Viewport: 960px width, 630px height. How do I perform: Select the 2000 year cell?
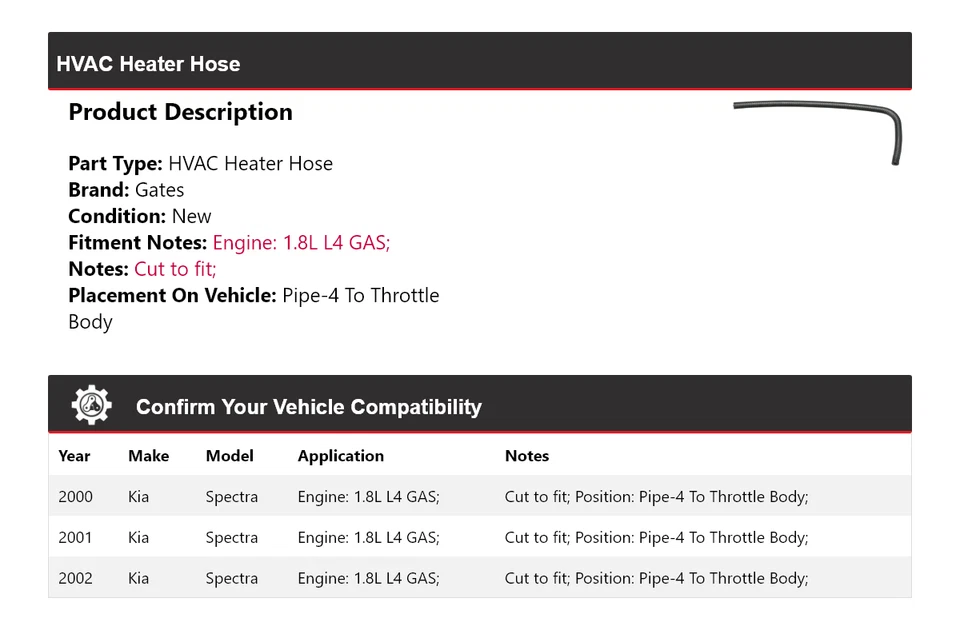tap(75, 497)
